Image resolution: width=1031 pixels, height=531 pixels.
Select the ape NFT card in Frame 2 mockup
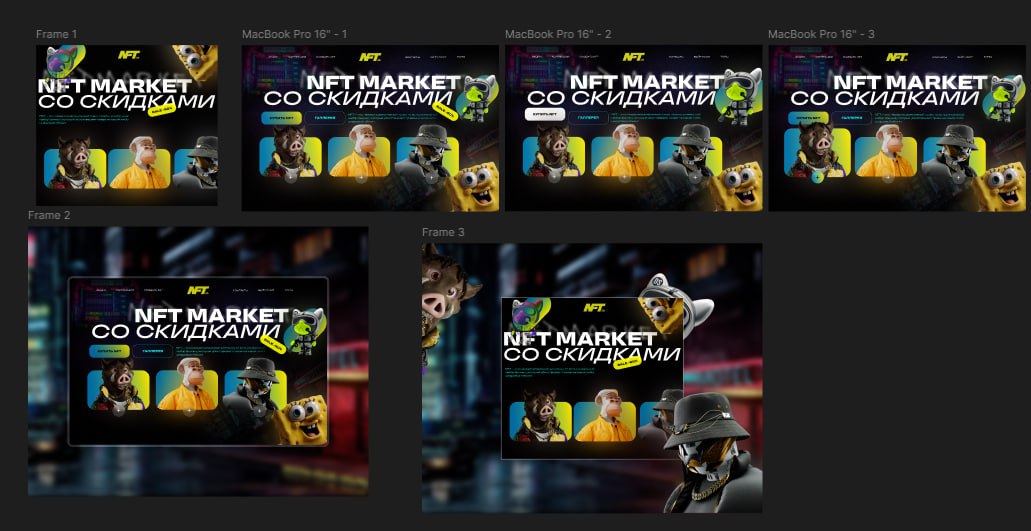click(x=187, y=386)
